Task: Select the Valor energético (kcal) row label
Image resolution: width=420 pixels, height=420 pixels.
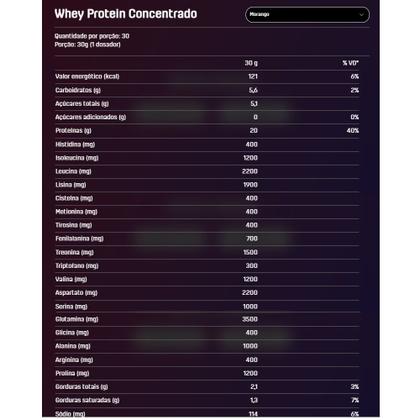Action: (x=87, y=76)
